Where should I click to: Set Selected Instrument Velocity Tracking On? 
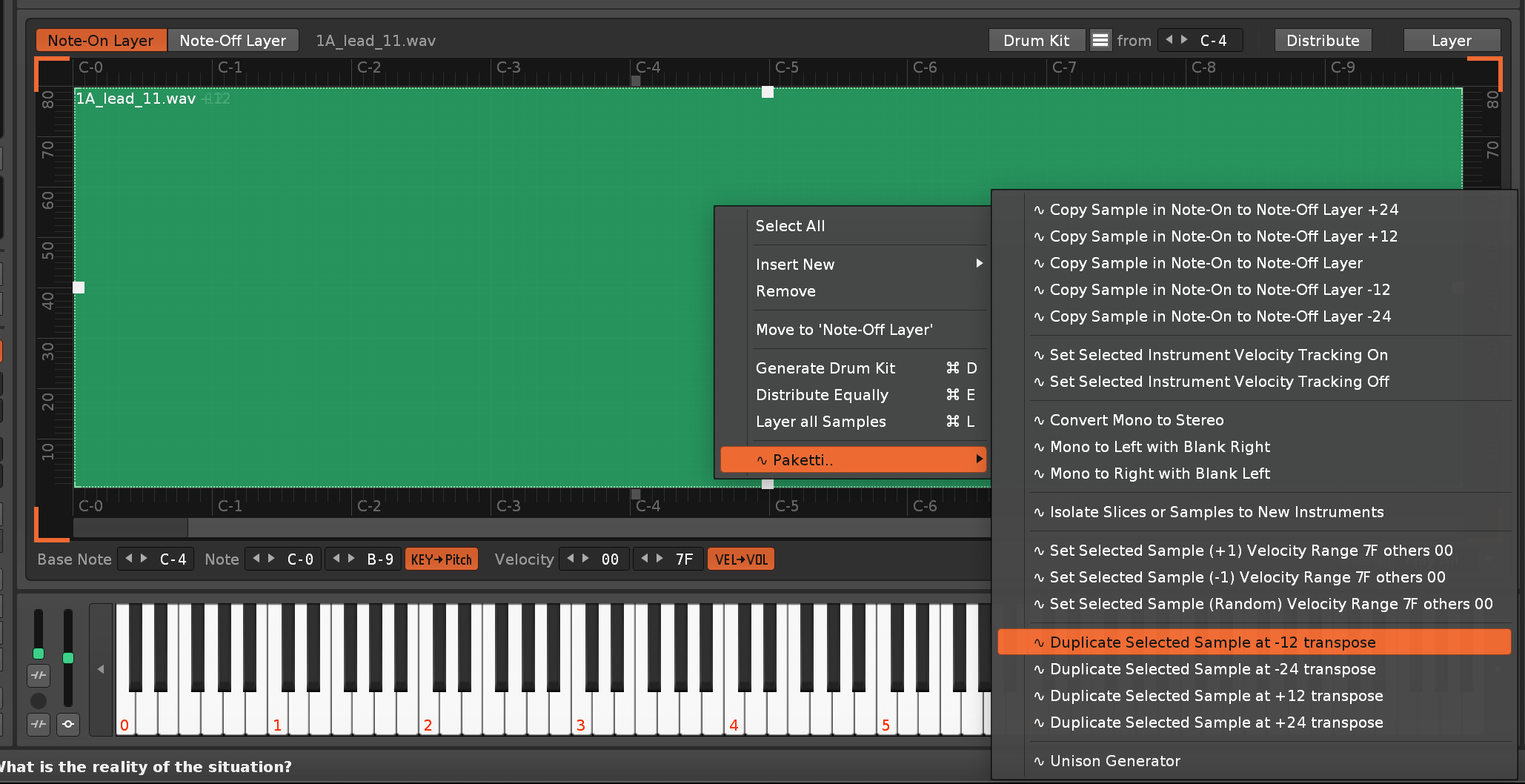tap(1218, 355)
